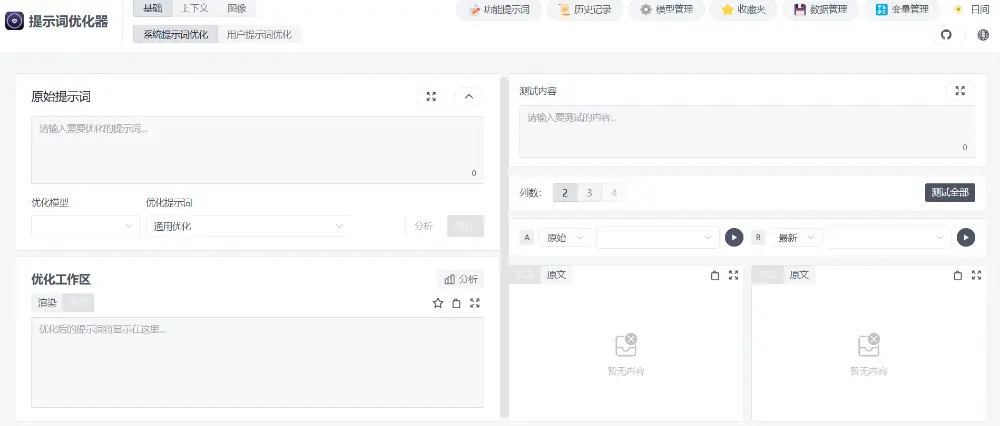Viewport: 1000px width, 426px height.
Task: Click the 测试全部 button
Action: pyautogui.click(x=949, y=193)
